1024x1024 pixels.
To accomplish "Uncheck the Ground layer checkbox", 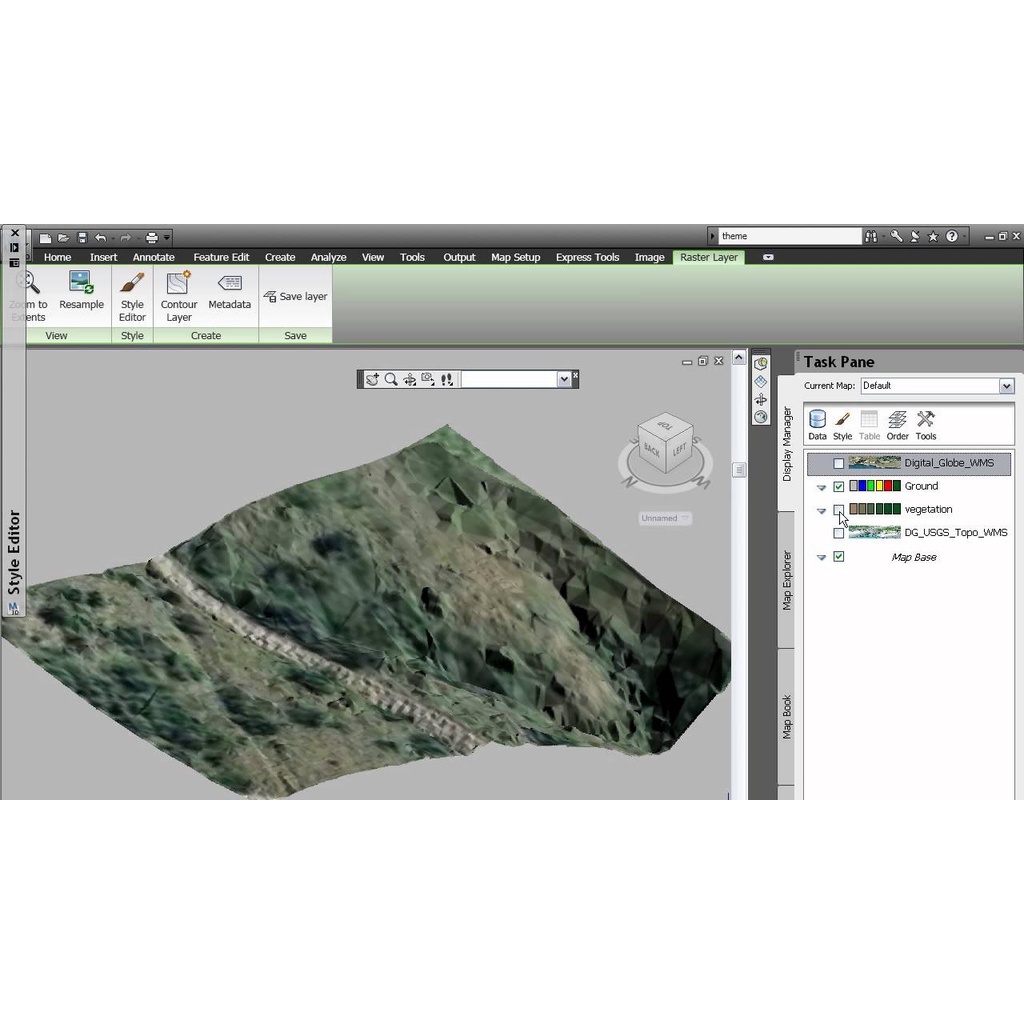I will [x=839, y=487].
